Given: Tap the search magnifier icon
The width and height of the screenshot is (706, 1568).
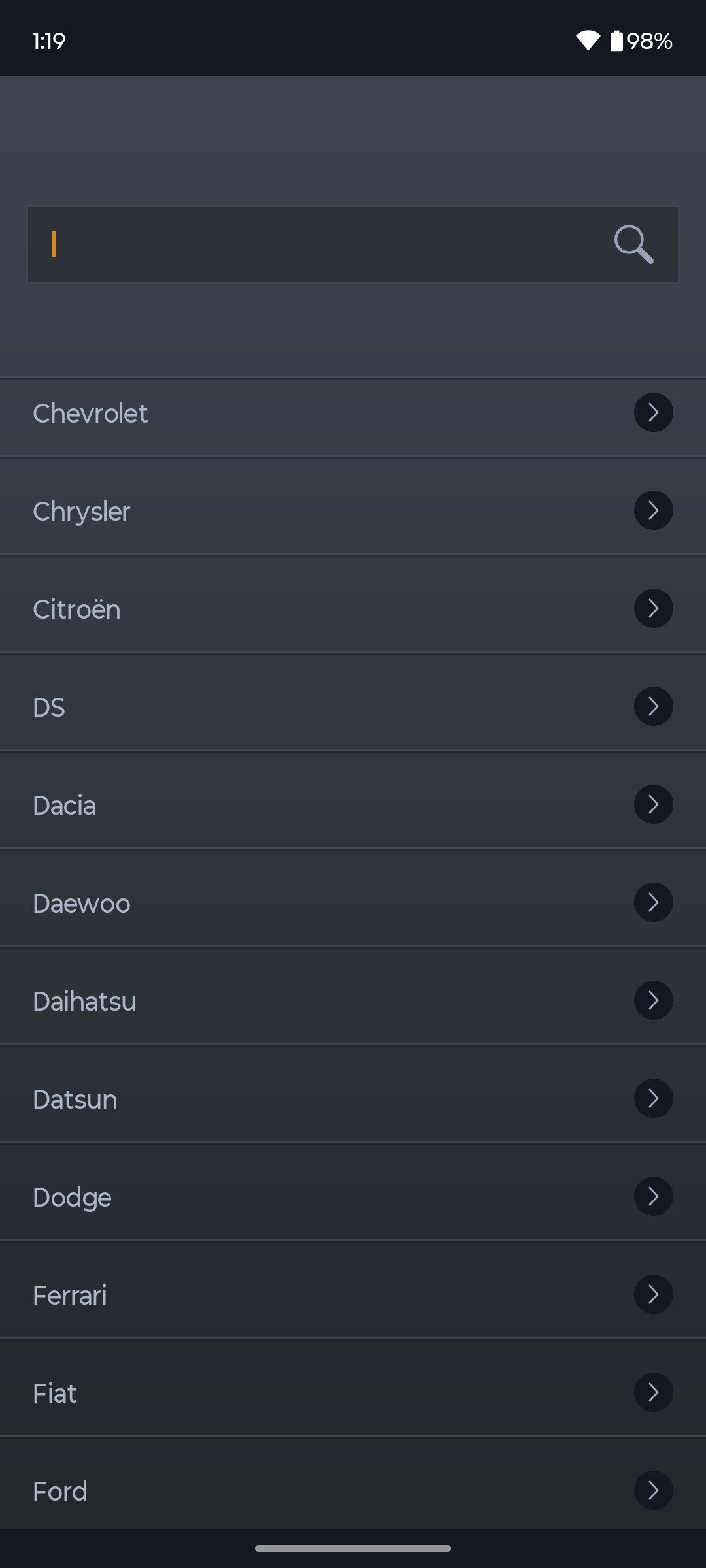Looking at the screenshot, I should [633, 244].
